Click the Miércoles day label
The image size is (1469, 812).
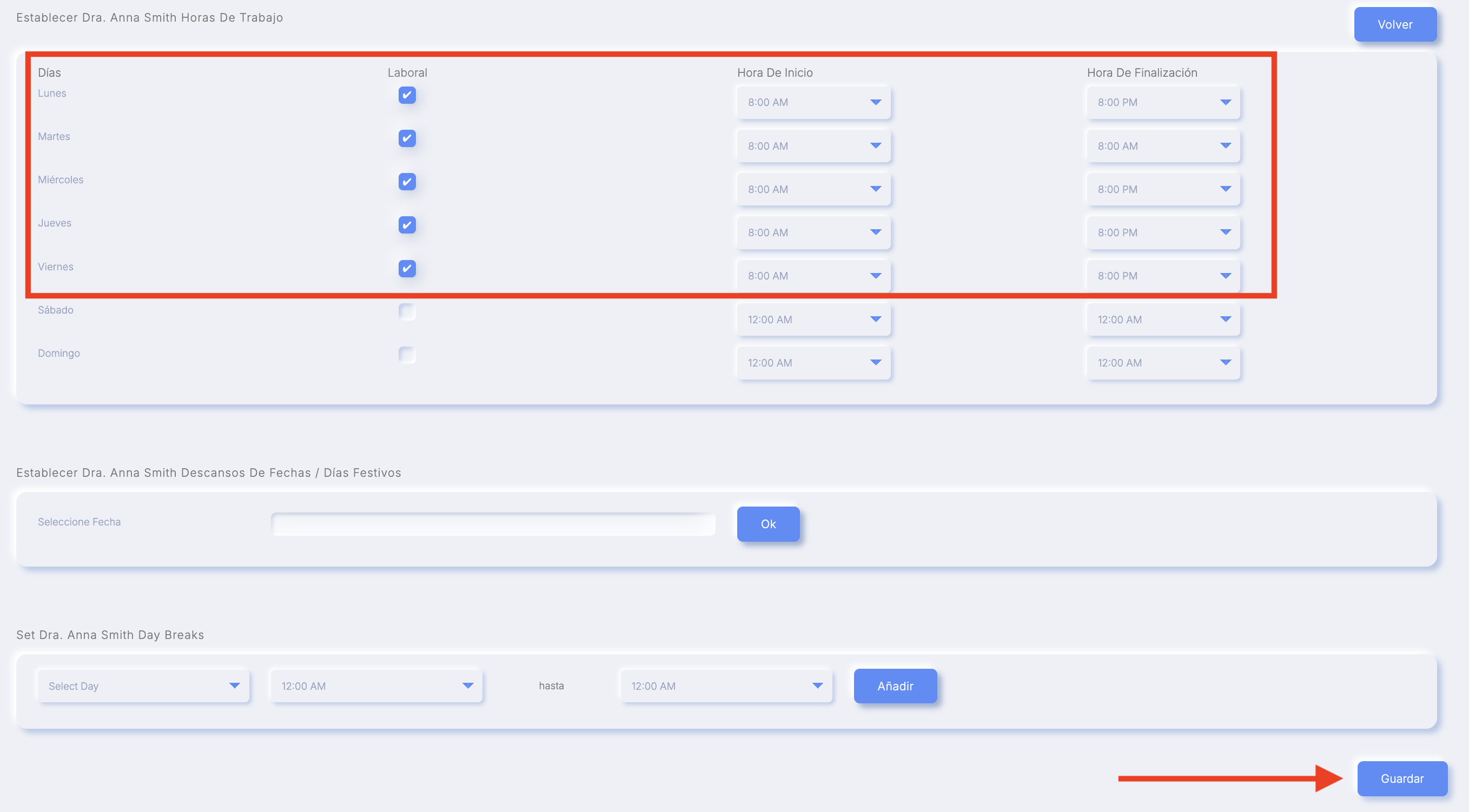(x=61, y=180)
